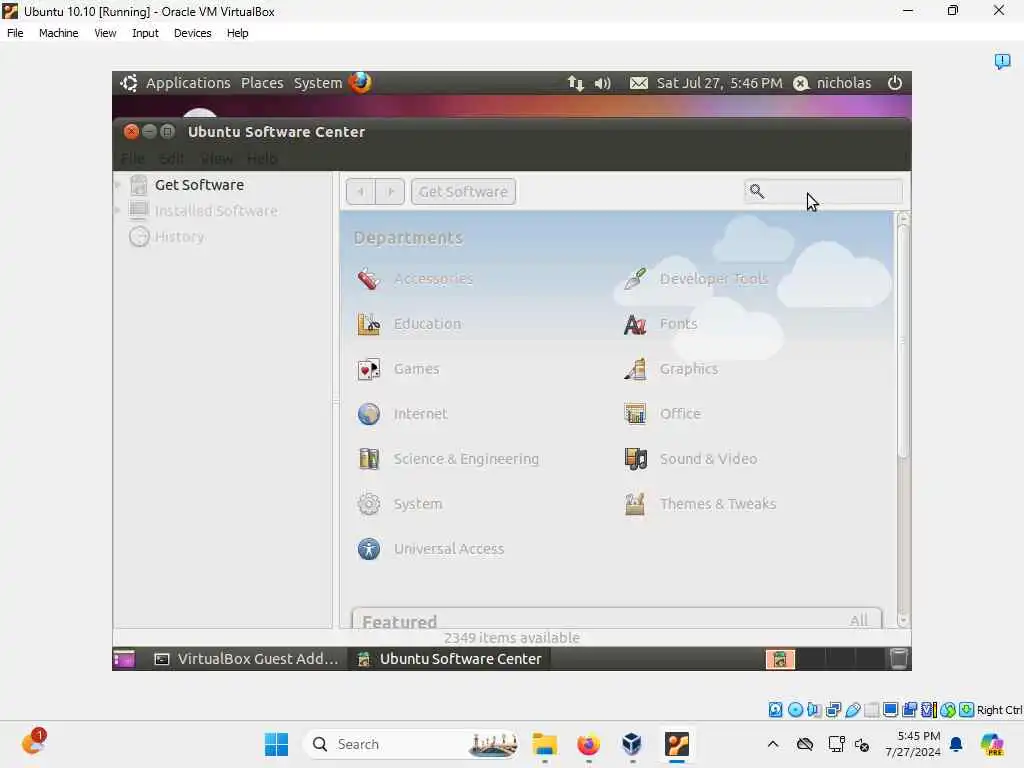The width and height of the screenshot is (1024, 768).
Task: Open the Office department icon
Action: tap(635, 414)
